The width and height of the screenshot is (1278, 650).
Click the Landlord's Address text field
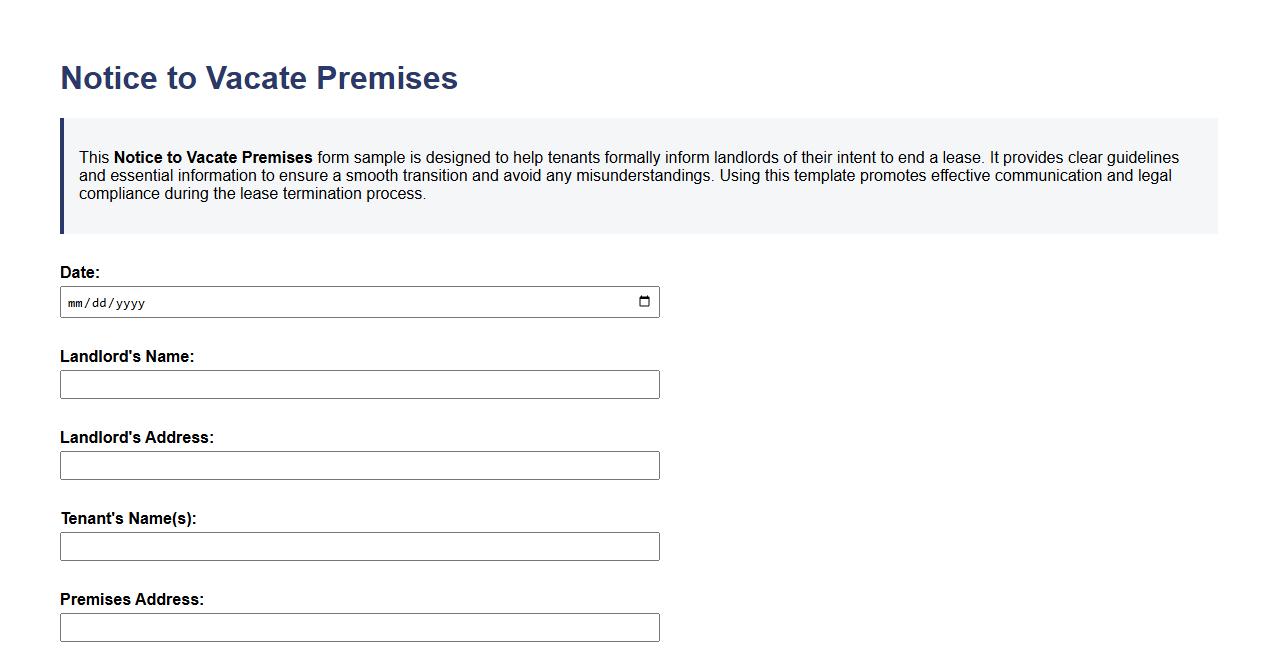360,465
